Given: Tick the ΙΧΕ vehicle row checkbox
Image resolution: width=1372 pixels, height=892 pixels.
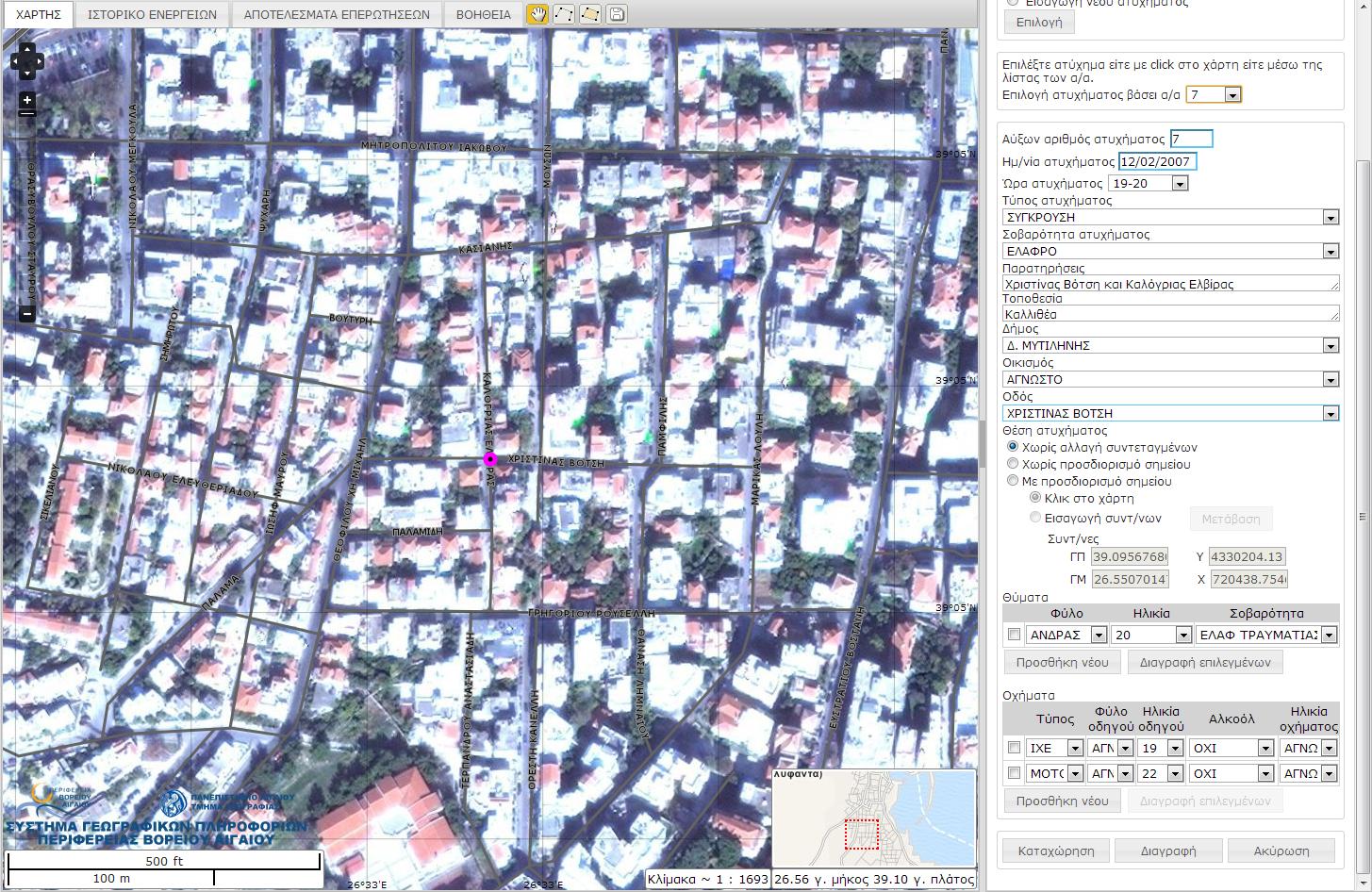Looking at the screenshot, I should (1015, 748).
